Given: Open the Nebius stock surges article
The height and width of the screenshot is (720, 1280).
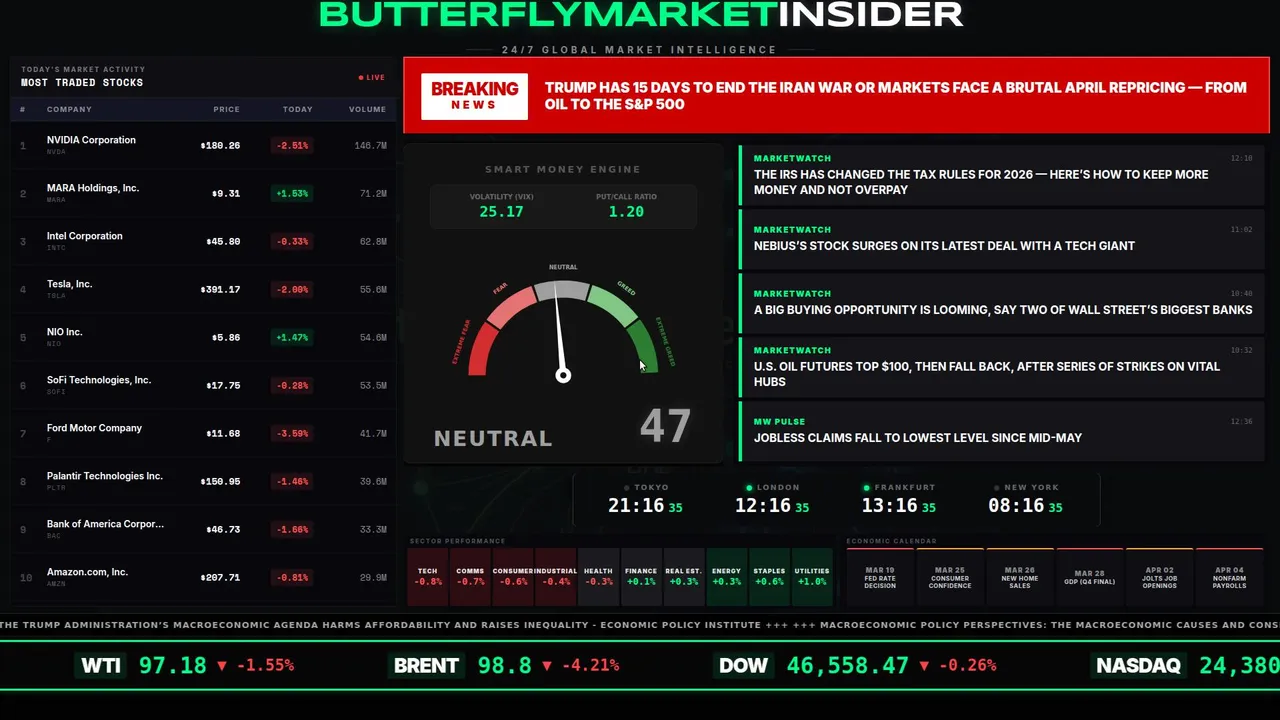Looking at the screenshot, I should (x=1002, y=239).
